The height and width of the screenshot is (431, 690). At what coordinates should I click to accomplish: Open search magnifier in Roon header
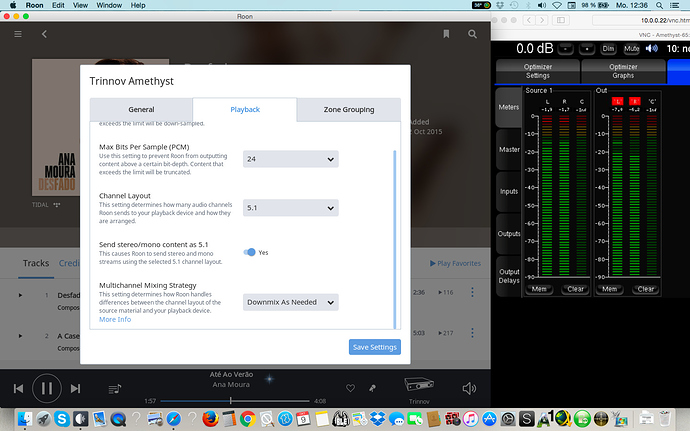pos(472,34)
